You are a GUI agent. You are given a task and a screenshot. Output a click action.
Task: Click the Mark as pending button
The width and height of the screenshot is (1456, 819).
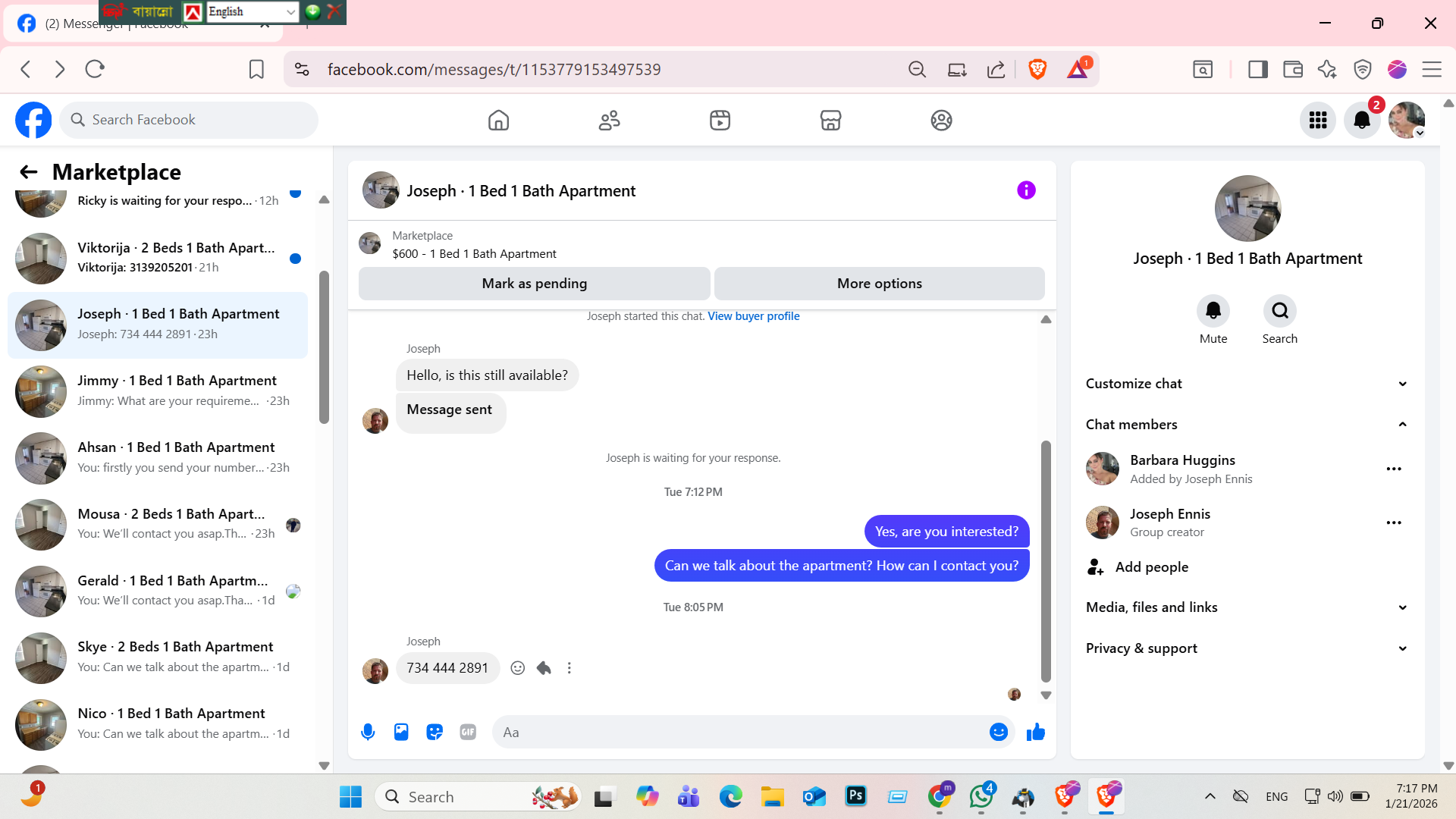pos(534,284)
